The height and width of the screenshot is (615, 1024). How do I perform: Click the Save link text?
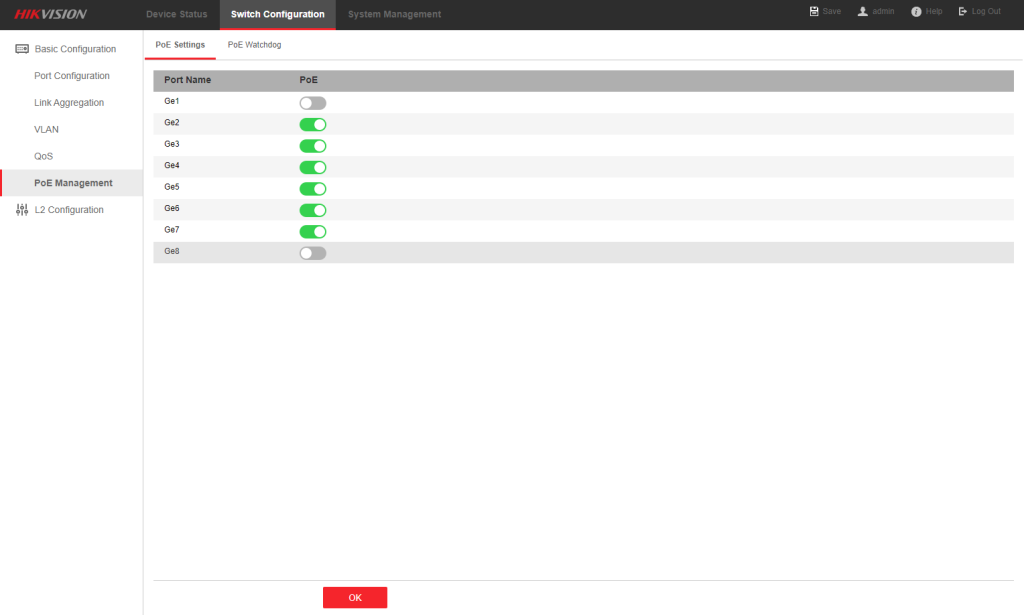[831, 11]
